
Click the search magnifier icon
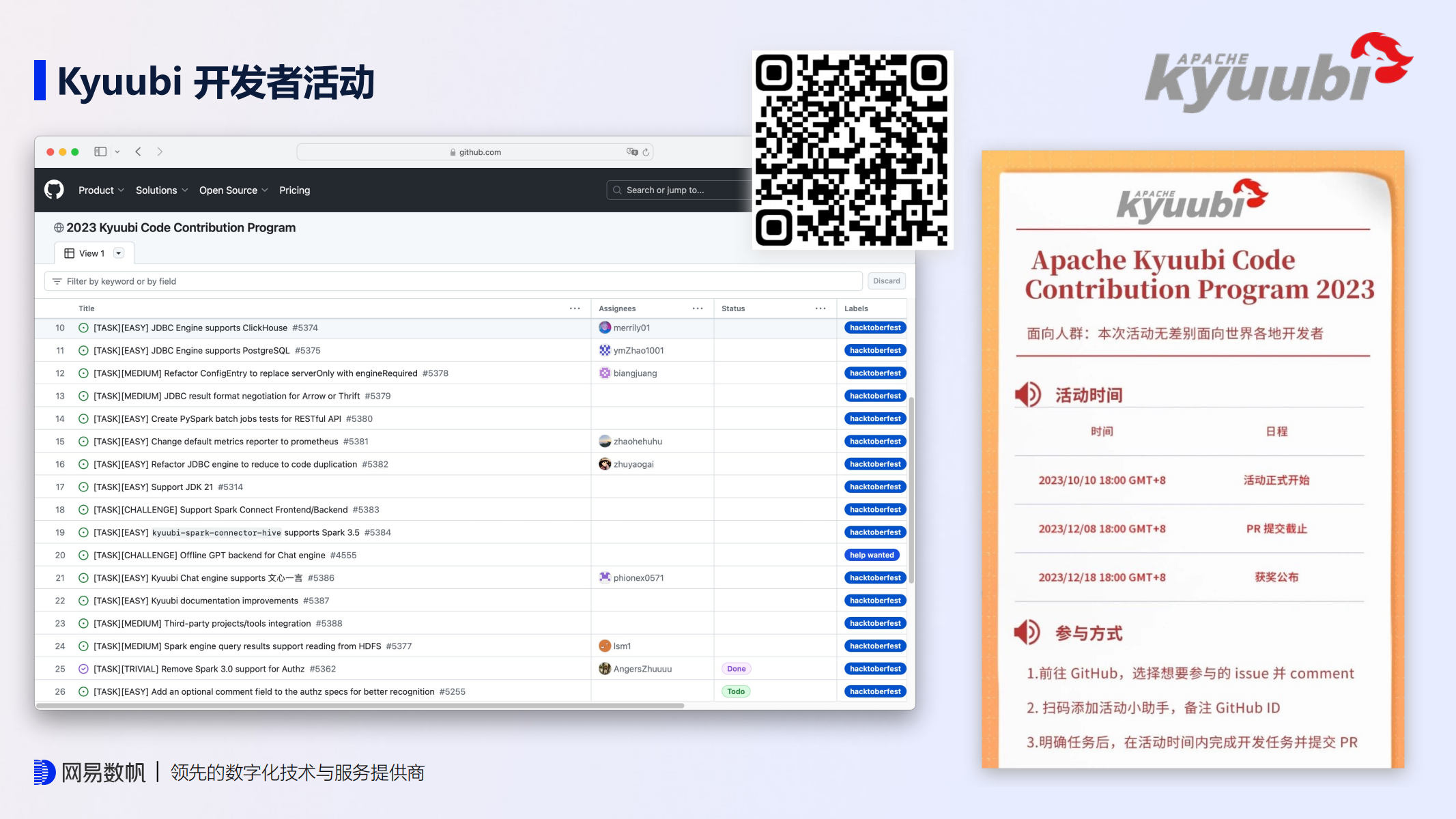click(617, 190)
